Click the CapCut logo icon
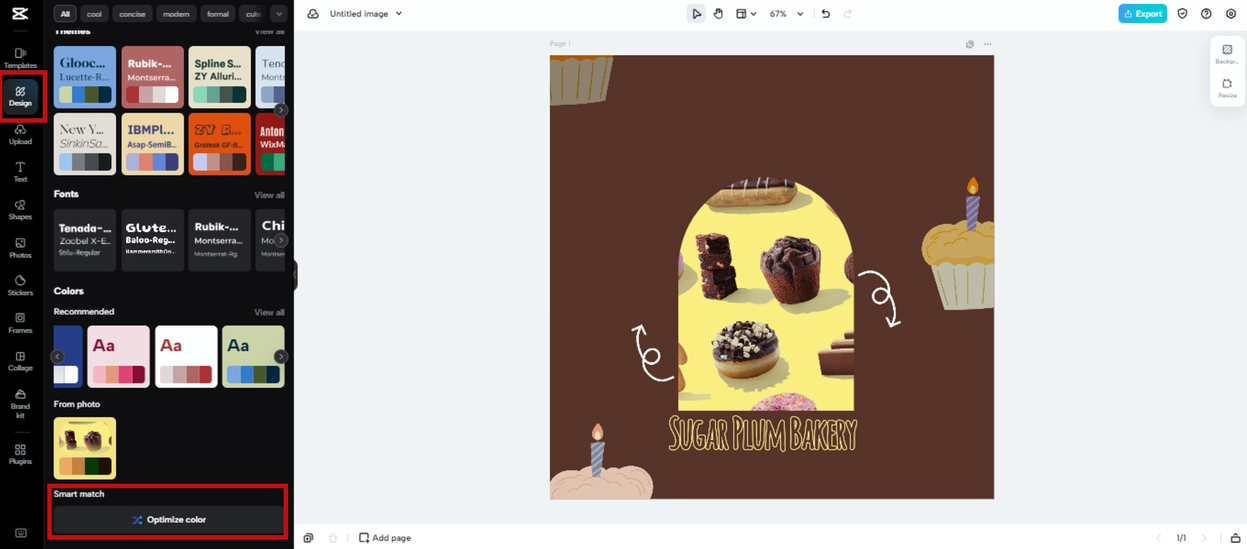Image resolution: width=1247 pixels, height=549 pixels. pyautogui.click(x=20, y=12)
